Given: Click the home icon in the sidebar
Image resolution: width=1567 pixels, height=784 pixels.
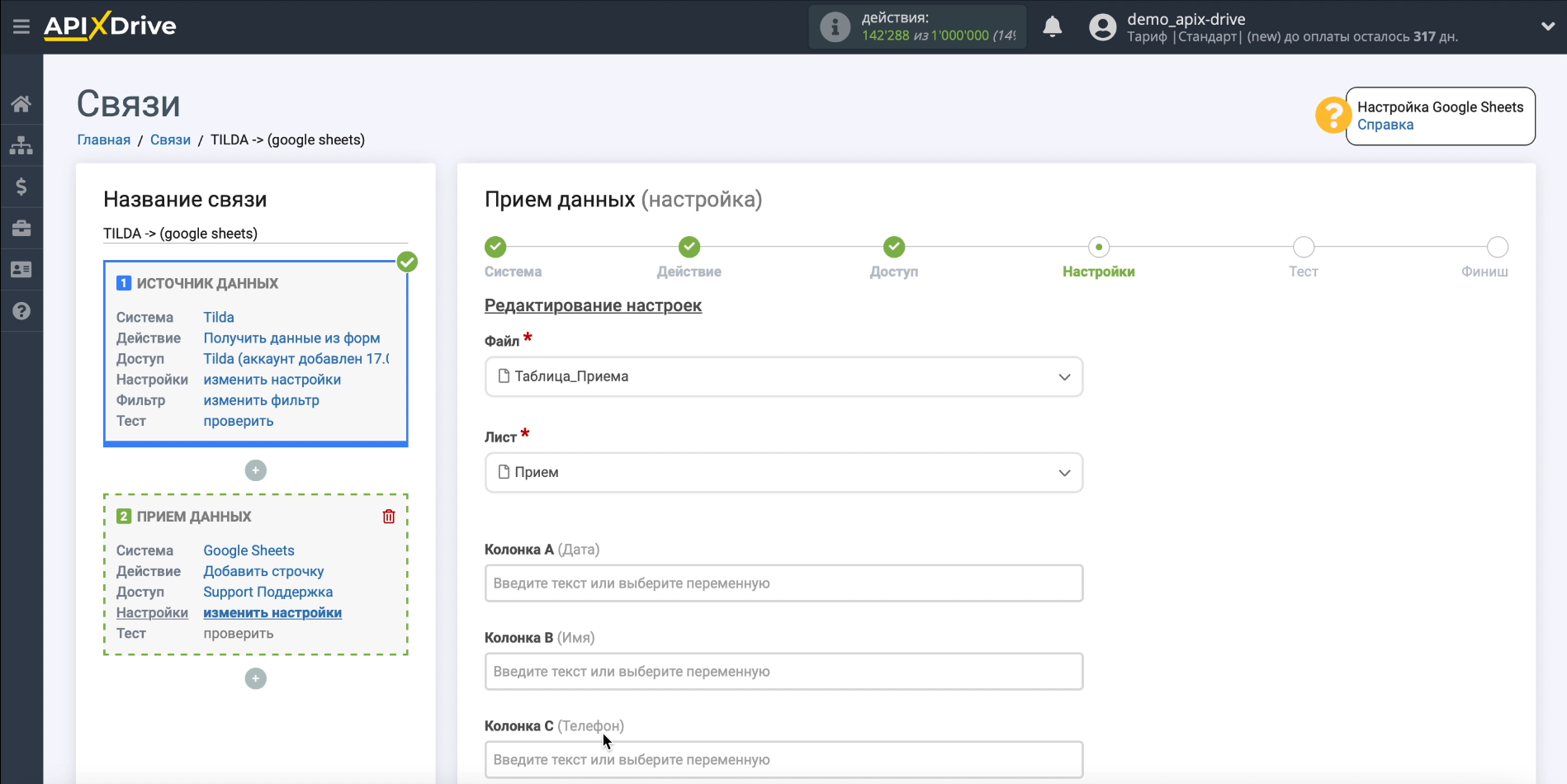Looking at the screenshot, I should tap(21, 103).
